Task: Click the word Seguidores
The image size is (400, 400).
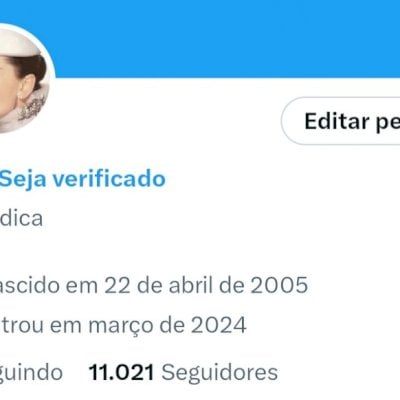Action: [219, 372]
